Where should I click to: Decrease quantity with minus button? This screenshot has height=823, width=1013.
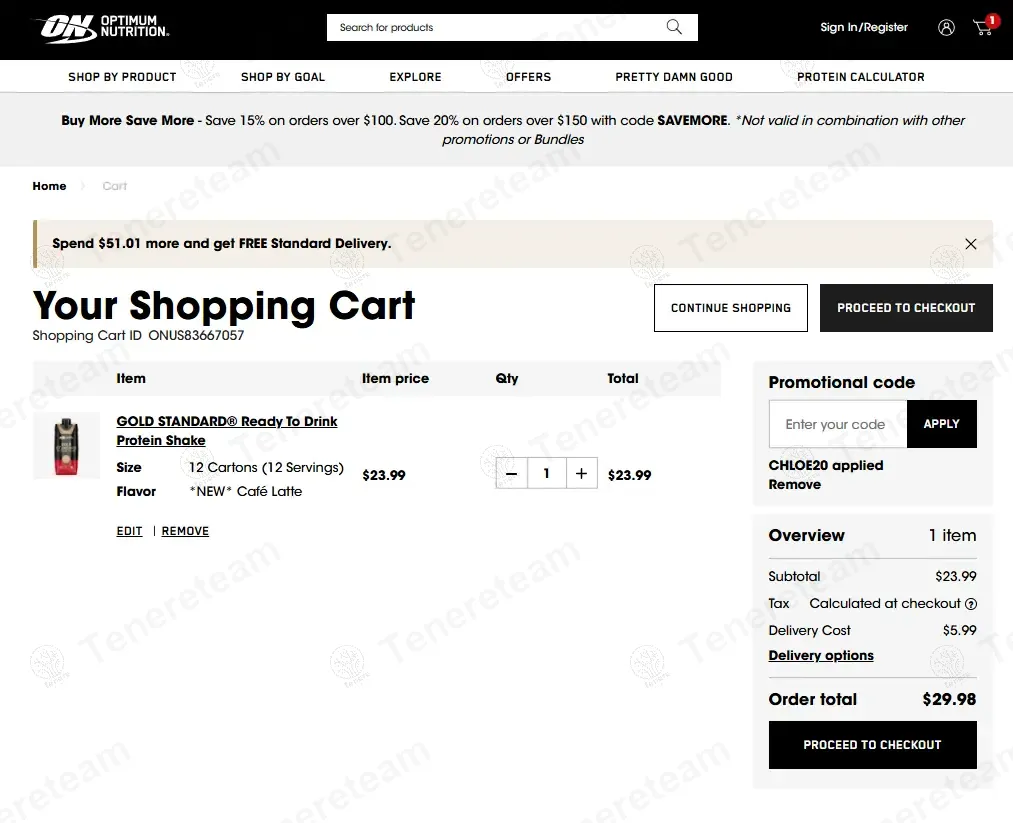pos(511,474)
